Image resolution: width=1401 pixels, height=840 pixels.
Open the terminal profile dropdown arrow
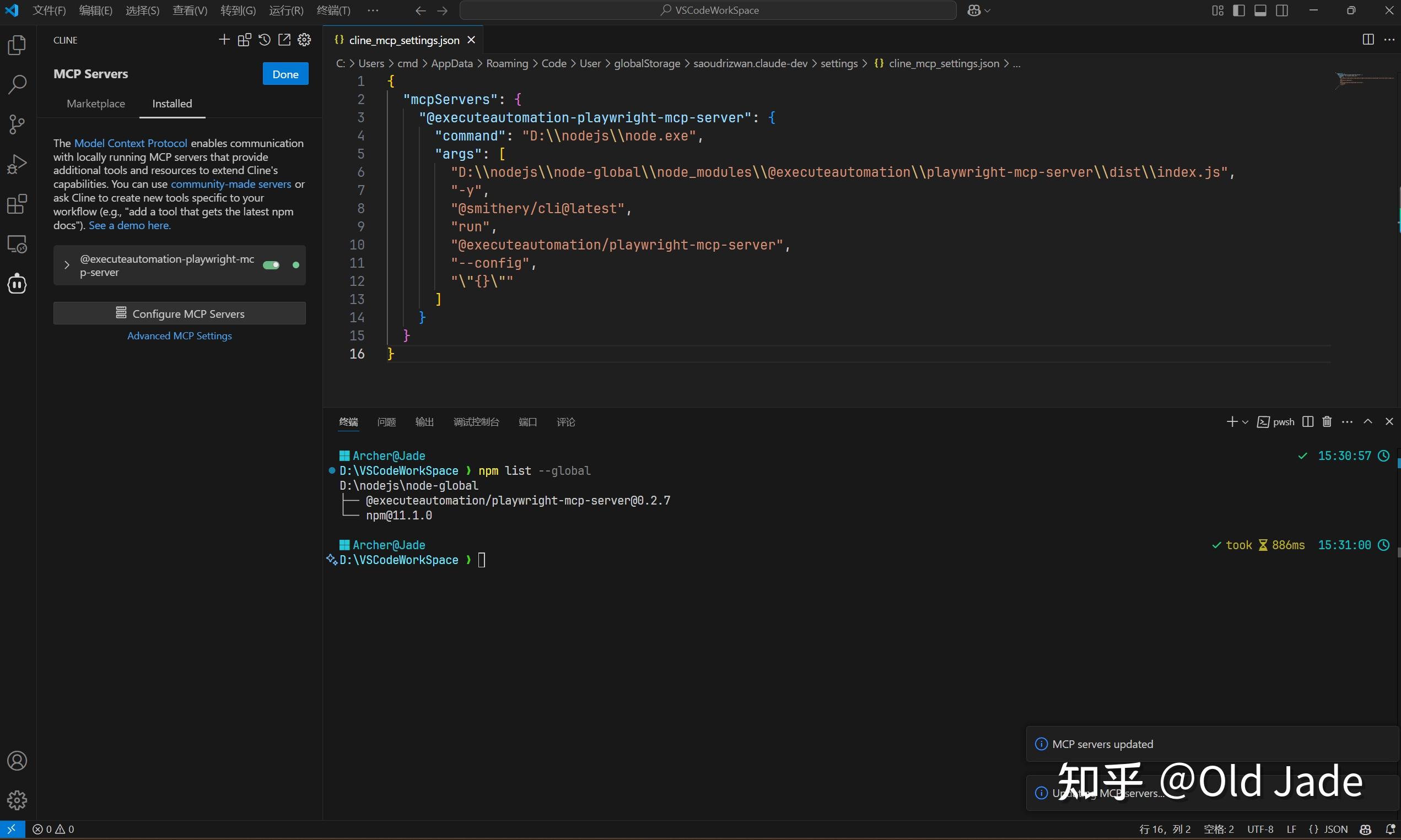pos(1244,422)
